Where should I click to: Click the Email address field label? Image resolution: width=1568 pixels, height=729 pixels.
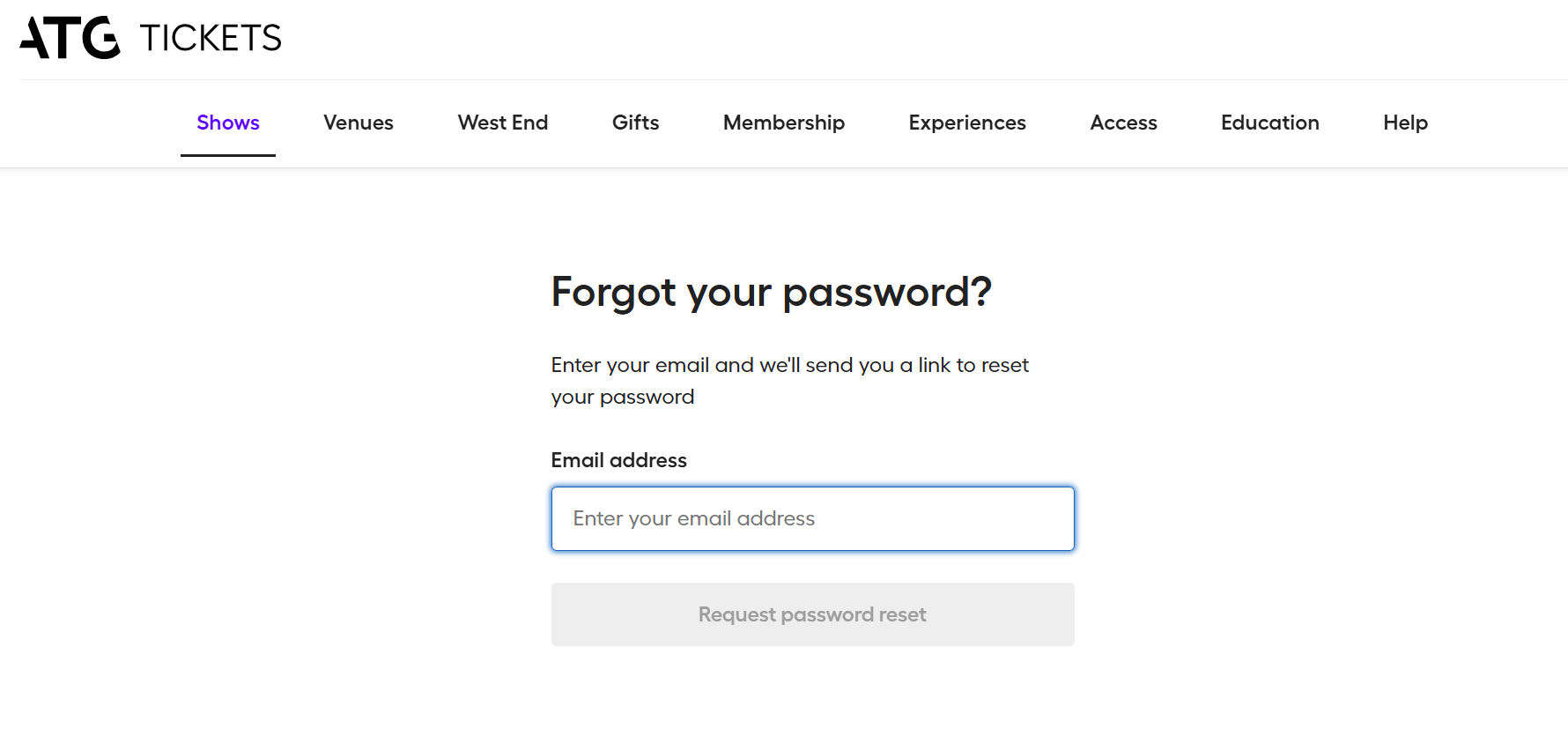(618, 460)
